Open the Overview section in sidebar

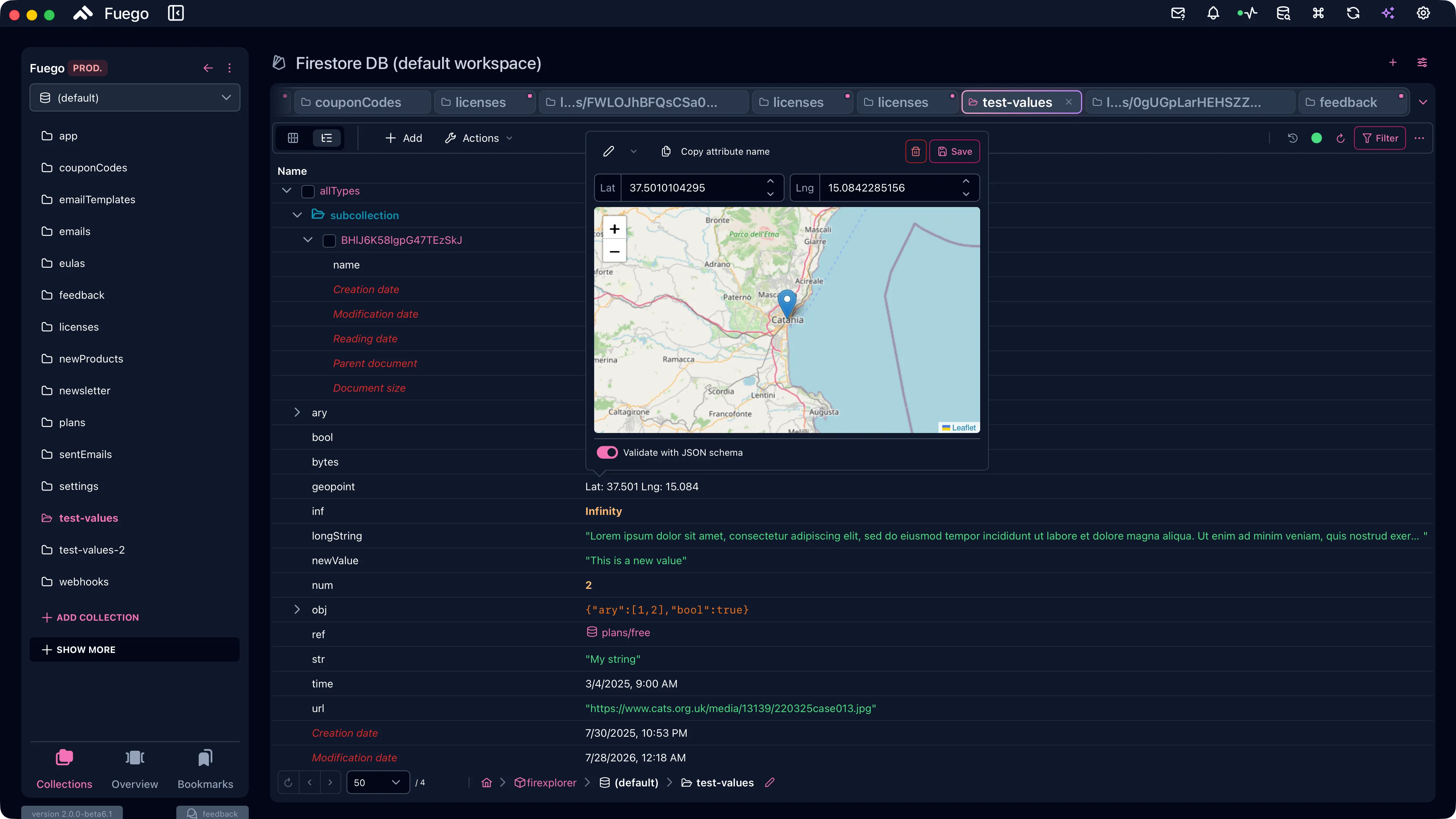coord(135,769)
